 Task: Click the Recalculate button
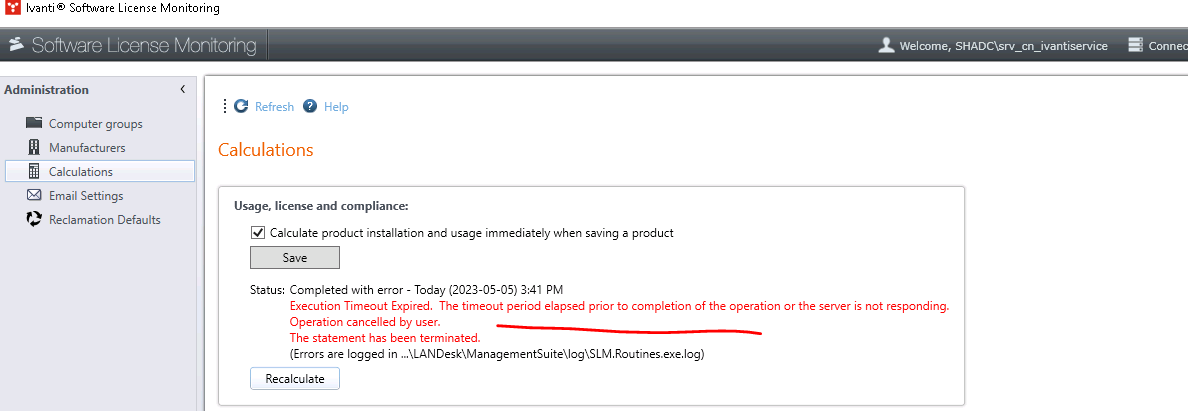tap(294, 379)
